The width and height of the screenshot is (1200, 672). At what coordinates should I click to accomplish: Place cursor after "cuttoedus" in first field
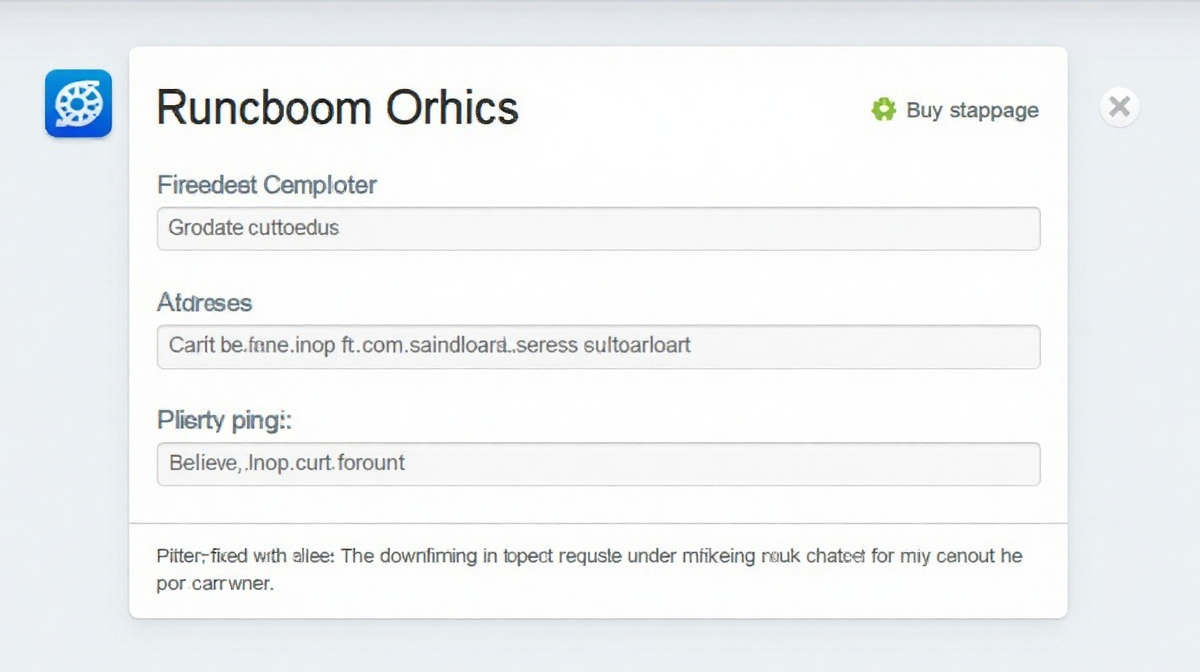point(342,228)
